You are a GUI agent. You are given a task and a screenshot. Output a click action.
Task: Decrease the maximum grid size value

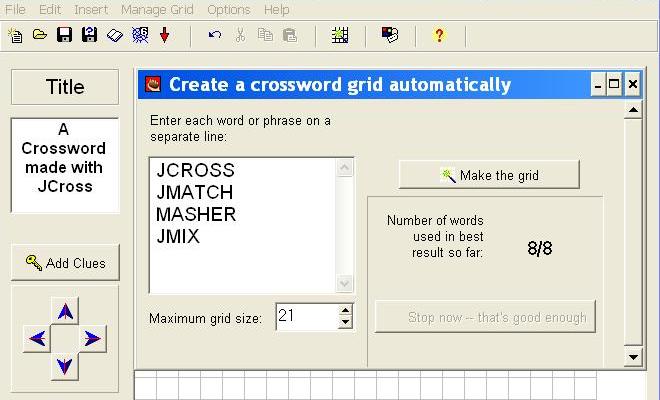(345, 323)
